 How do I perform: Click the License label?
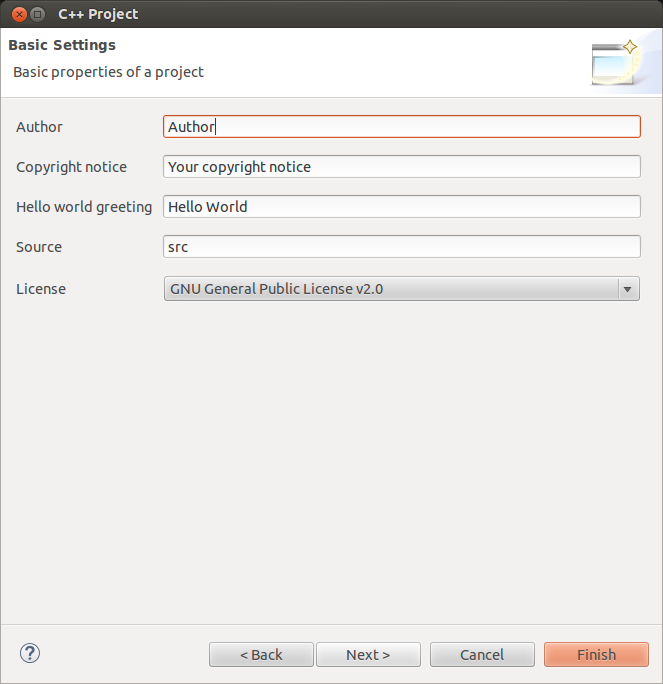coord(41,289)
